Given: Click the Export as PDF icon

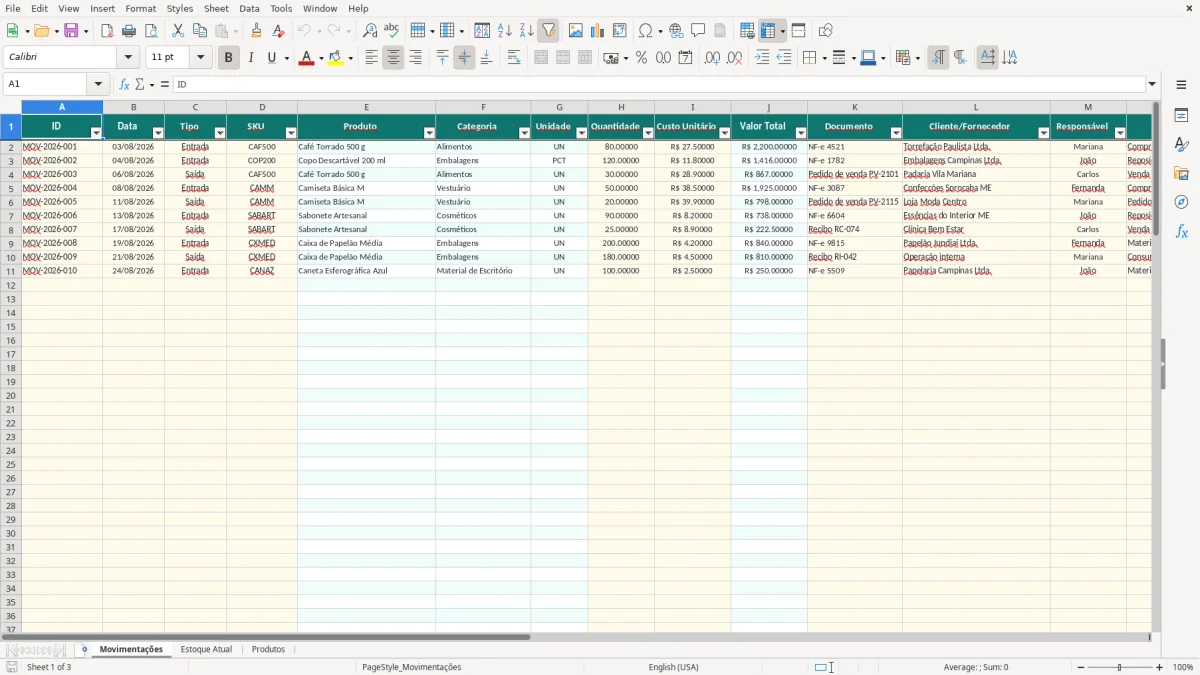Looking at the screenshot, I should (107, 31).
